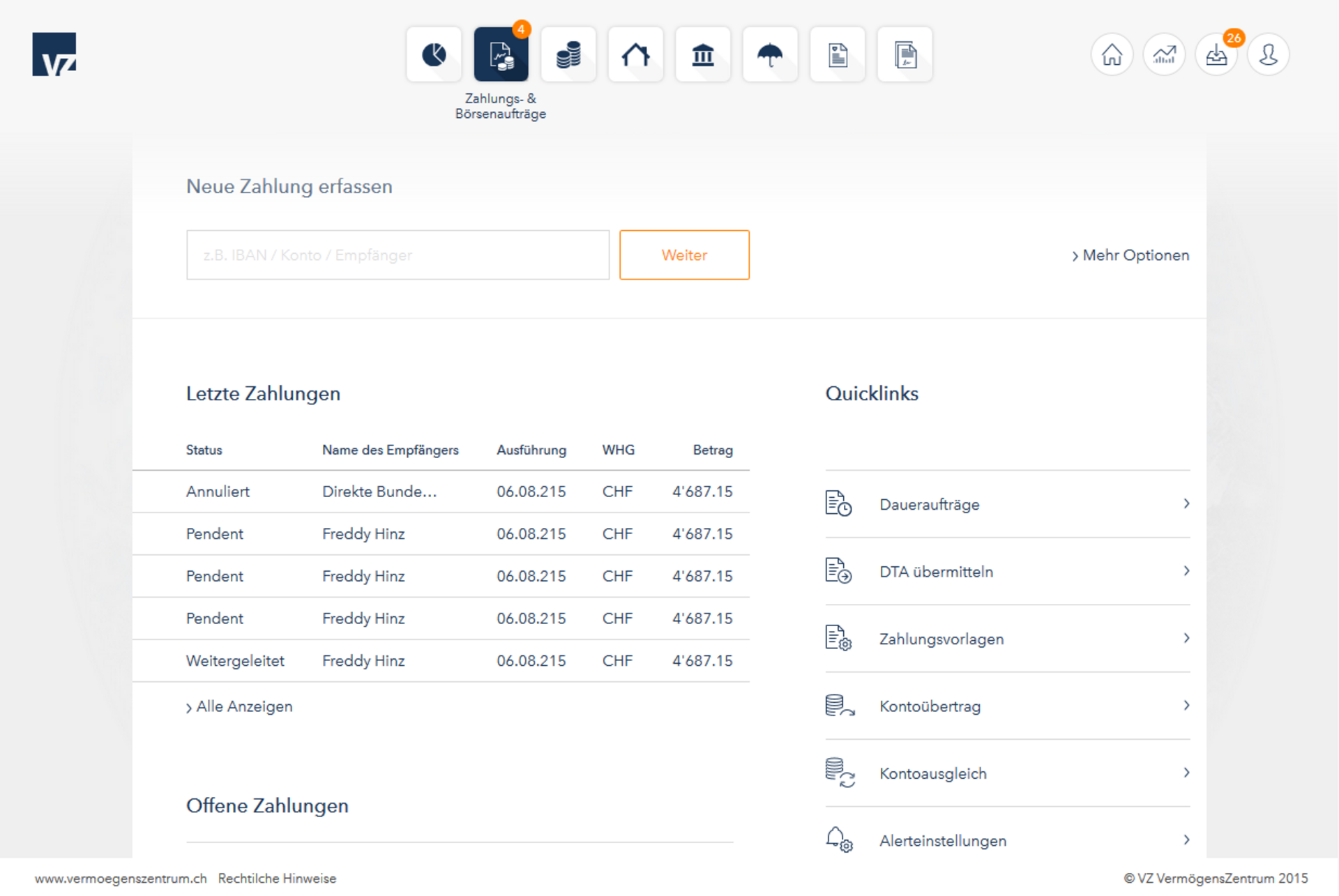1339x896 pixels.
Task: Open the Kontoübertrag quicklink
Action: tap(1007, 706)
